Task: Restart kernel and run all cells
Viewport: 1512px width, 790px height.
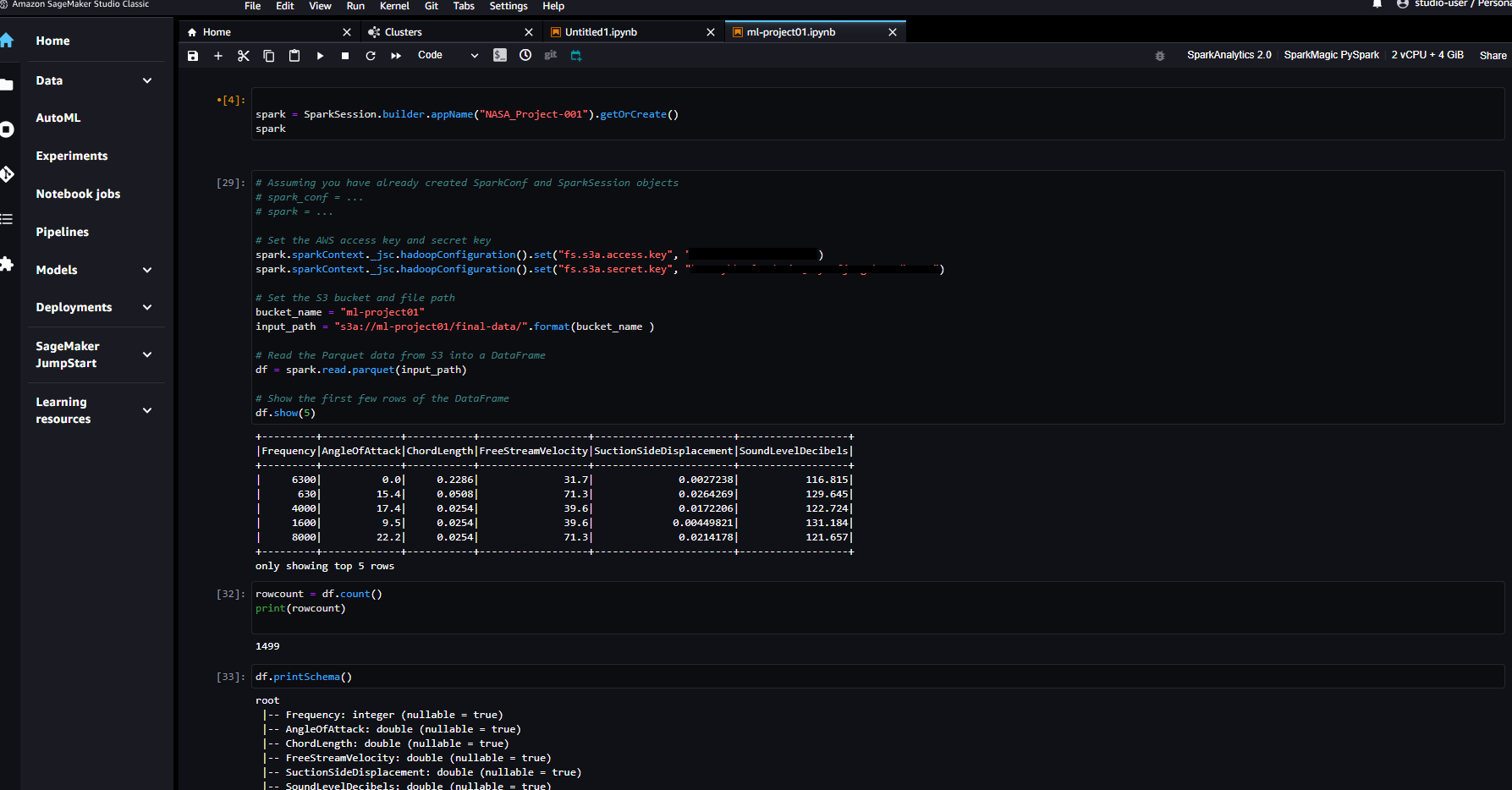Action: (x=396, y=56)
